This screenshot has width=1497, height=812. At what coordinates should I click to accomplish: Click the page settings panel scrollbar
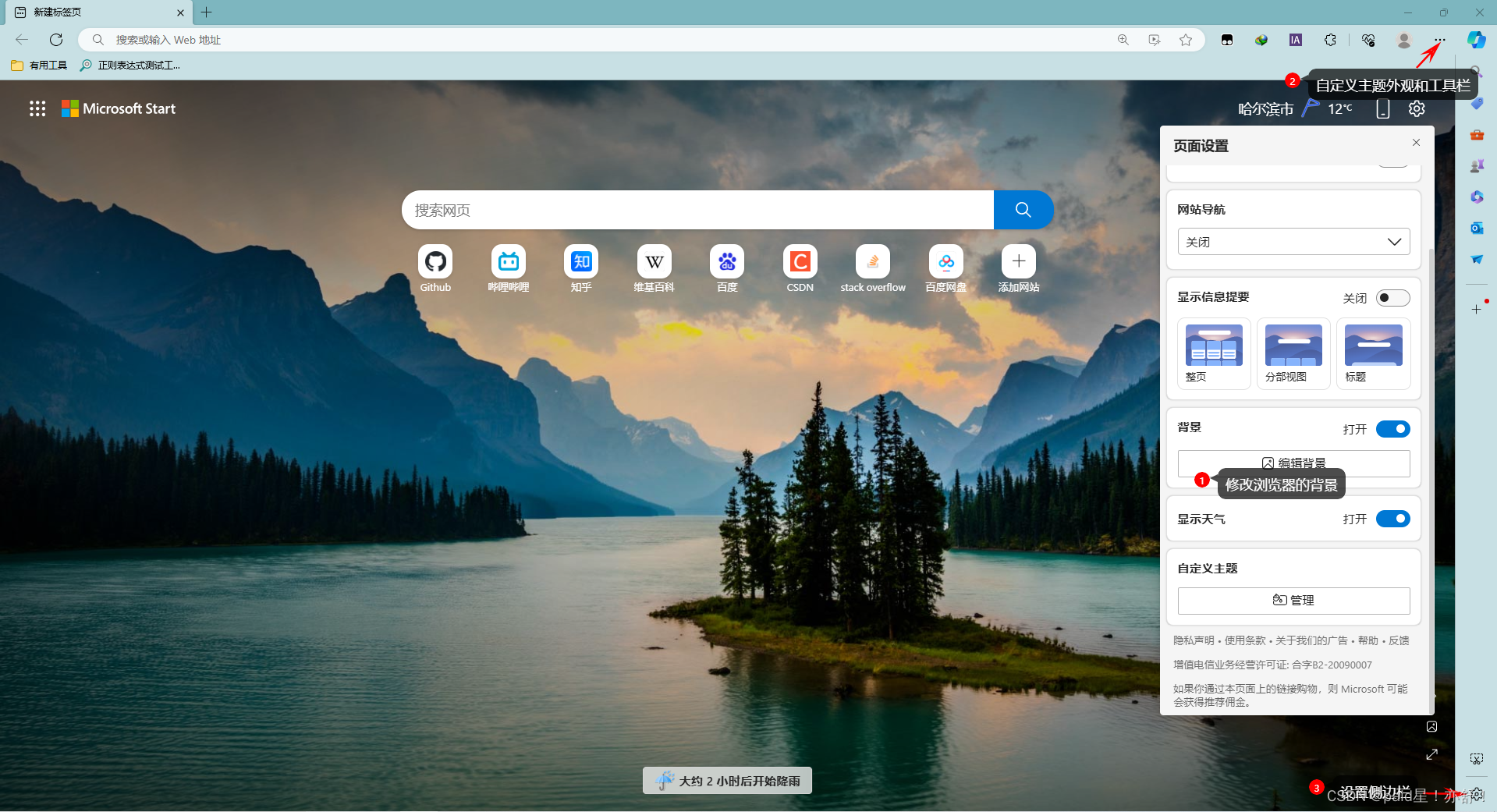1431,480
